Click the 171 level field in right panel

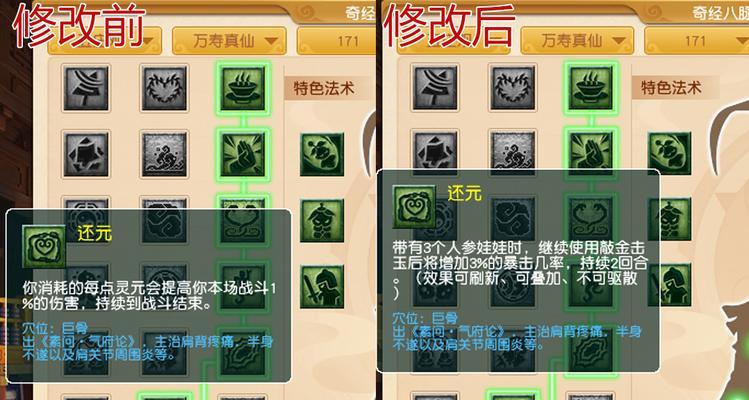(x=696, y=41)
